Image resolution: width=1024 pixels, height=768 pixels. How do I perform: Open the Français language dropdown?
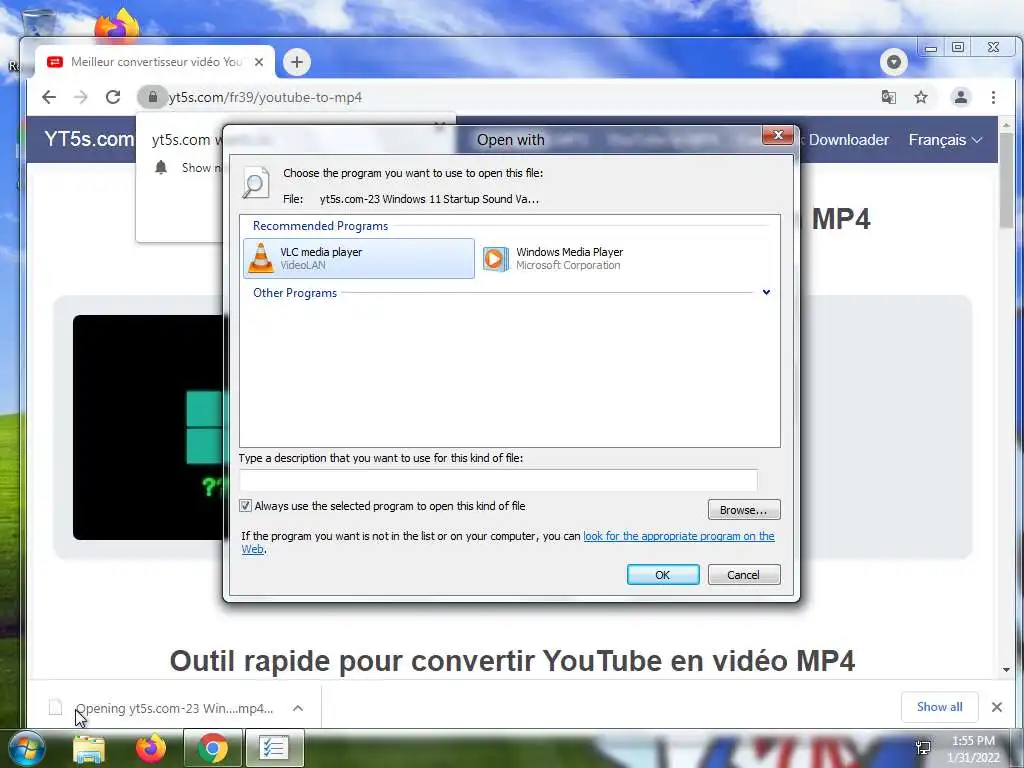click(x=945, y=140)
